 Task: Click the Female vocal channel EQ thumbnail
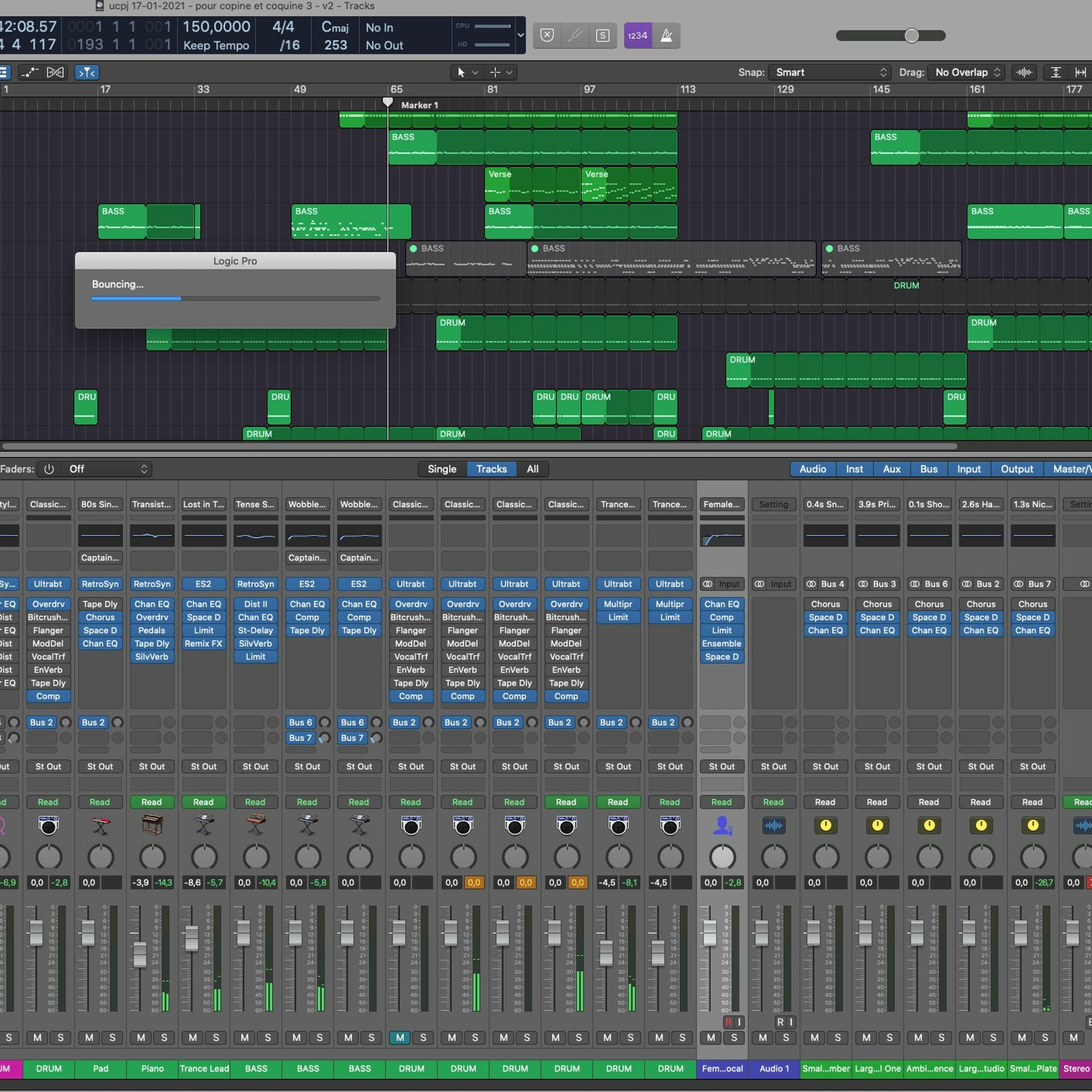click(722, 535)
